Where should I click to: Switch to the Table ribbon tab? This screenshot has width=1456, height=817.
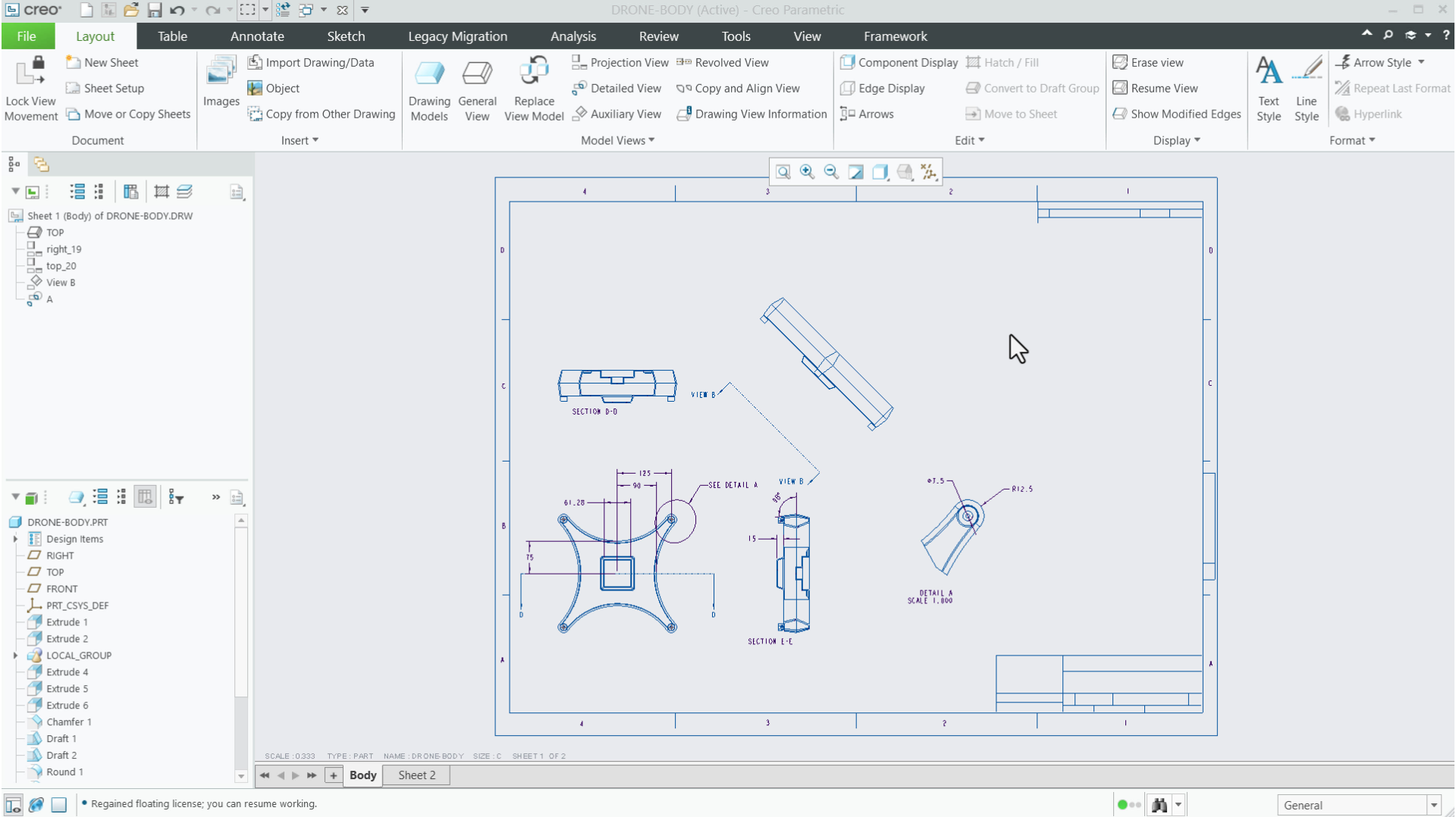coord(172,36)
